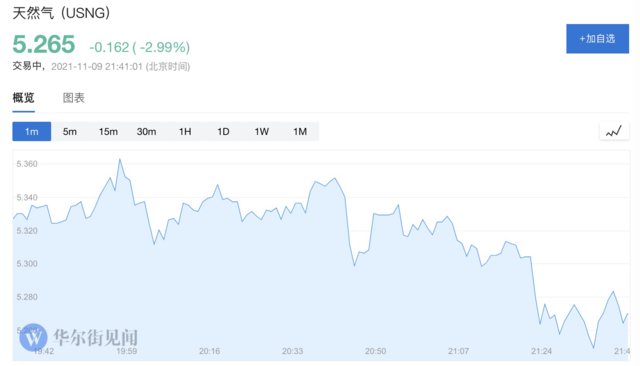Choose the 1D interval
Viewport: 640px width, 366px height.
click(223, 131)
